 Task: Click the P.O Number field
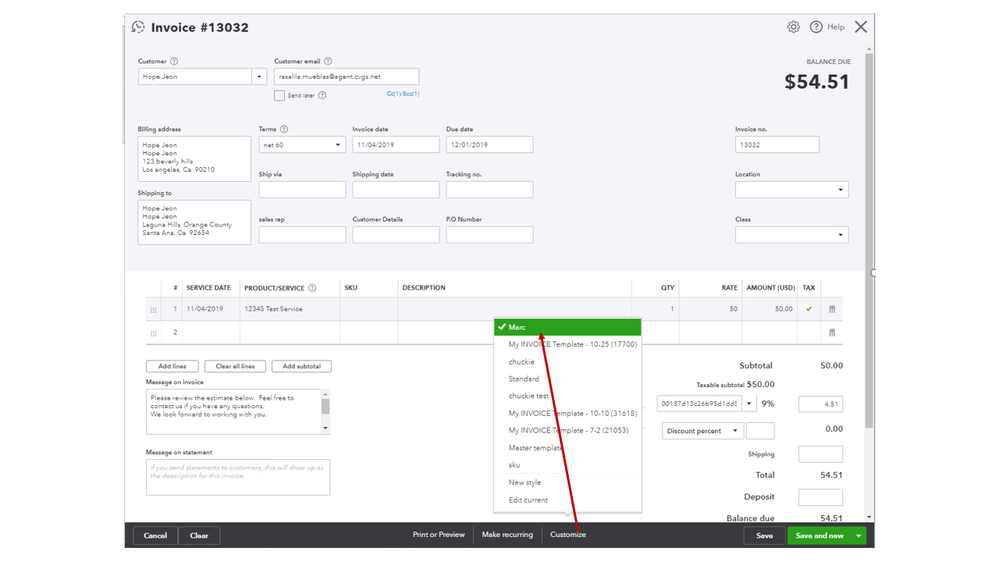click(489, 235)
